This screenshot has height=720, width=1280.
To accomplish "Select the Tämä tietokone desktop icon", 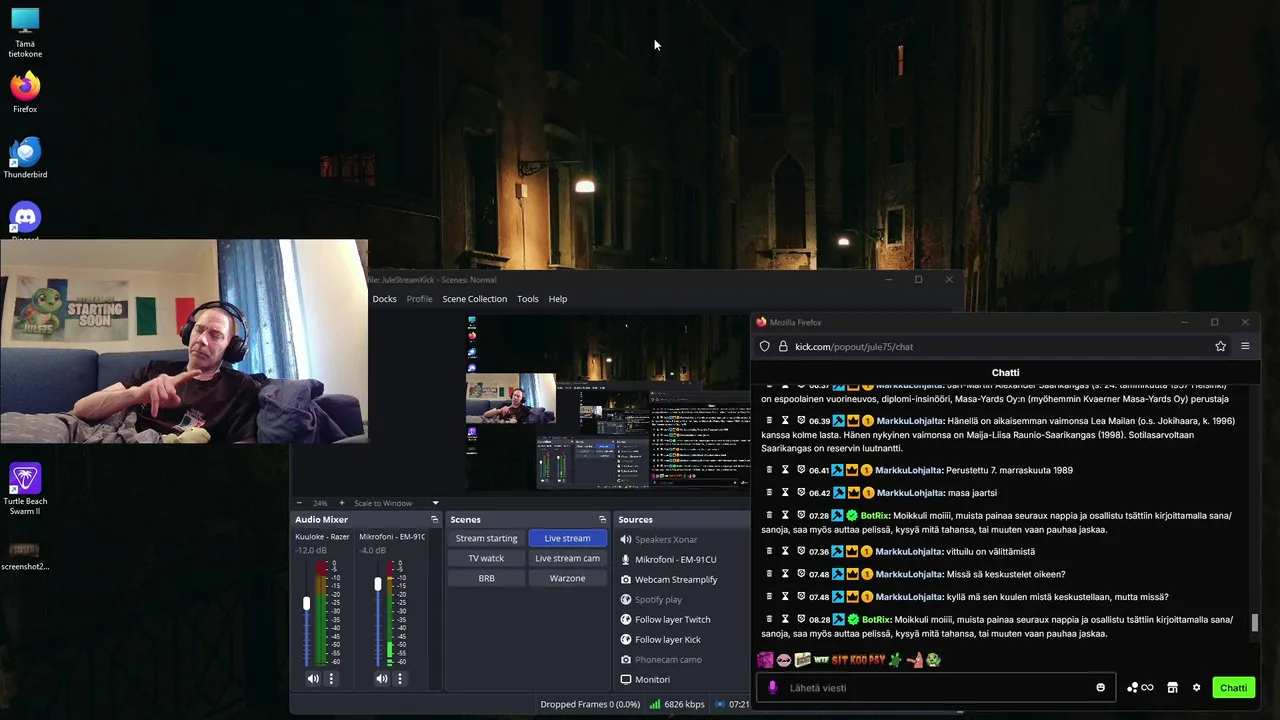I will click(x=25, y=31).
